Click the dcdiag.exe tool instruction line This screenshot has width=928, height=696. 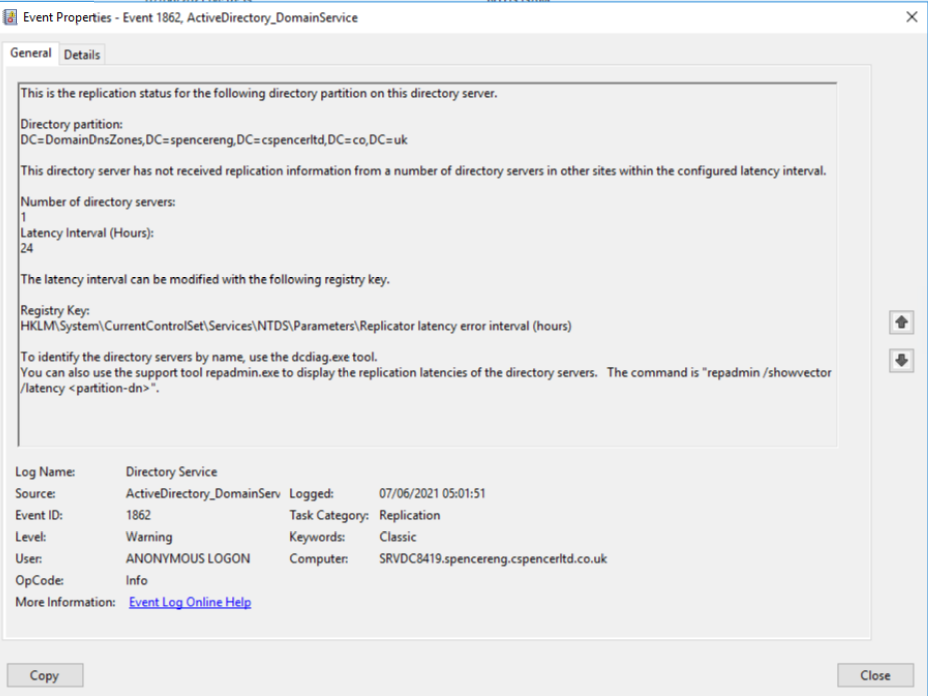[199, 357]
